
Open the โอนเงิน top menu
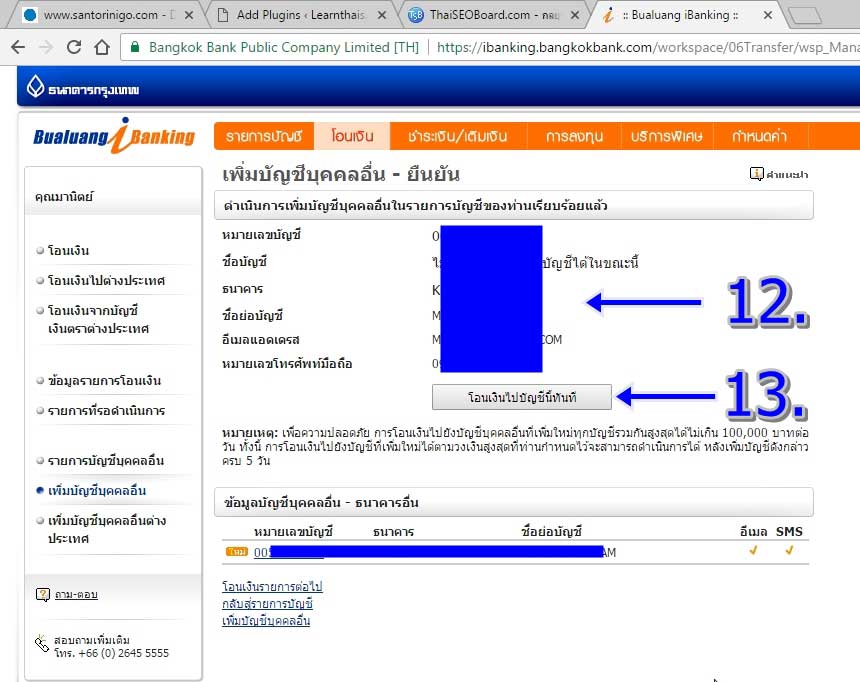click(352, 136)
